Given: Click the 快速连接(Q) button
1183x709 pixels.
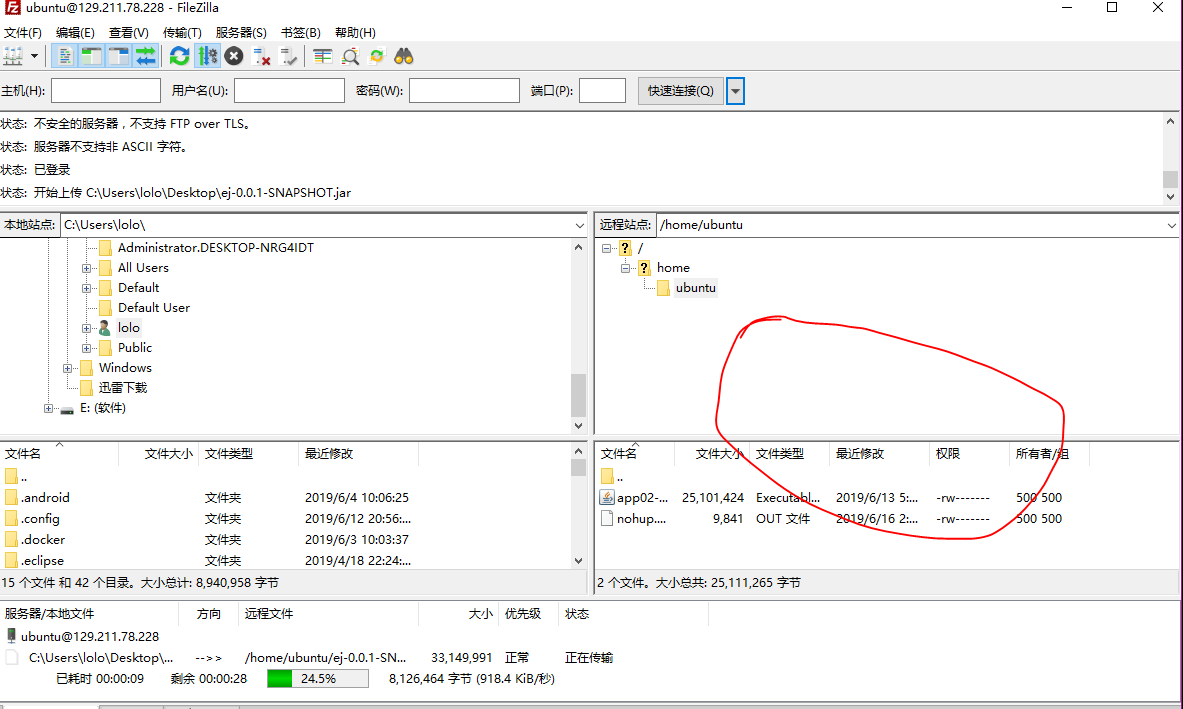Looking at the screenshot, I should (x=681, y=91).
